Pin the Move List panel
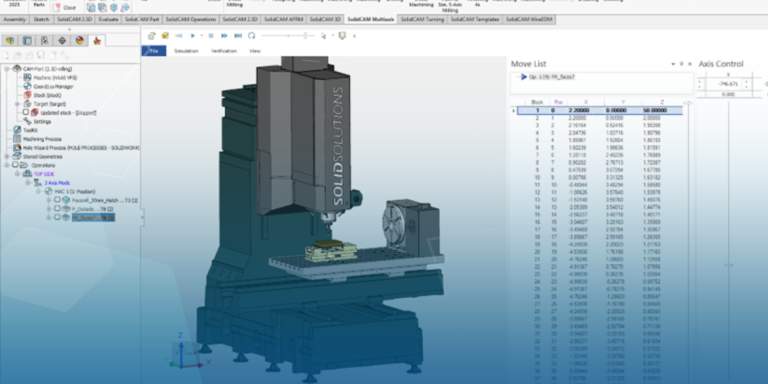The width and height of the screenshot is (768, 384). pyautogui.click(x=682, y=64)
